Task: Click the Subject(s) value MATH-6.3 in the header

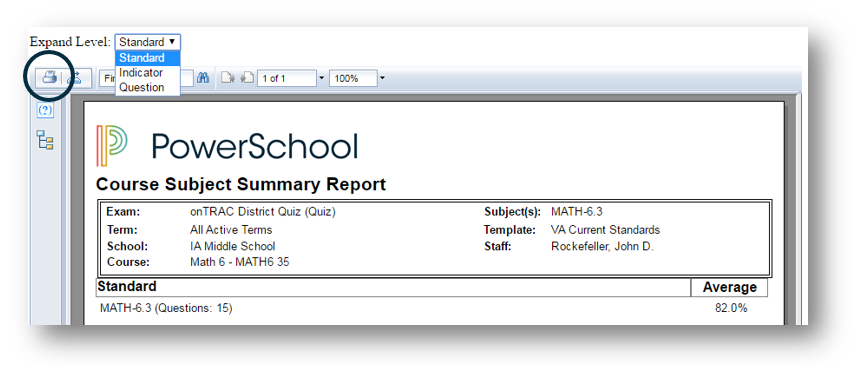Action: (577, 212)
